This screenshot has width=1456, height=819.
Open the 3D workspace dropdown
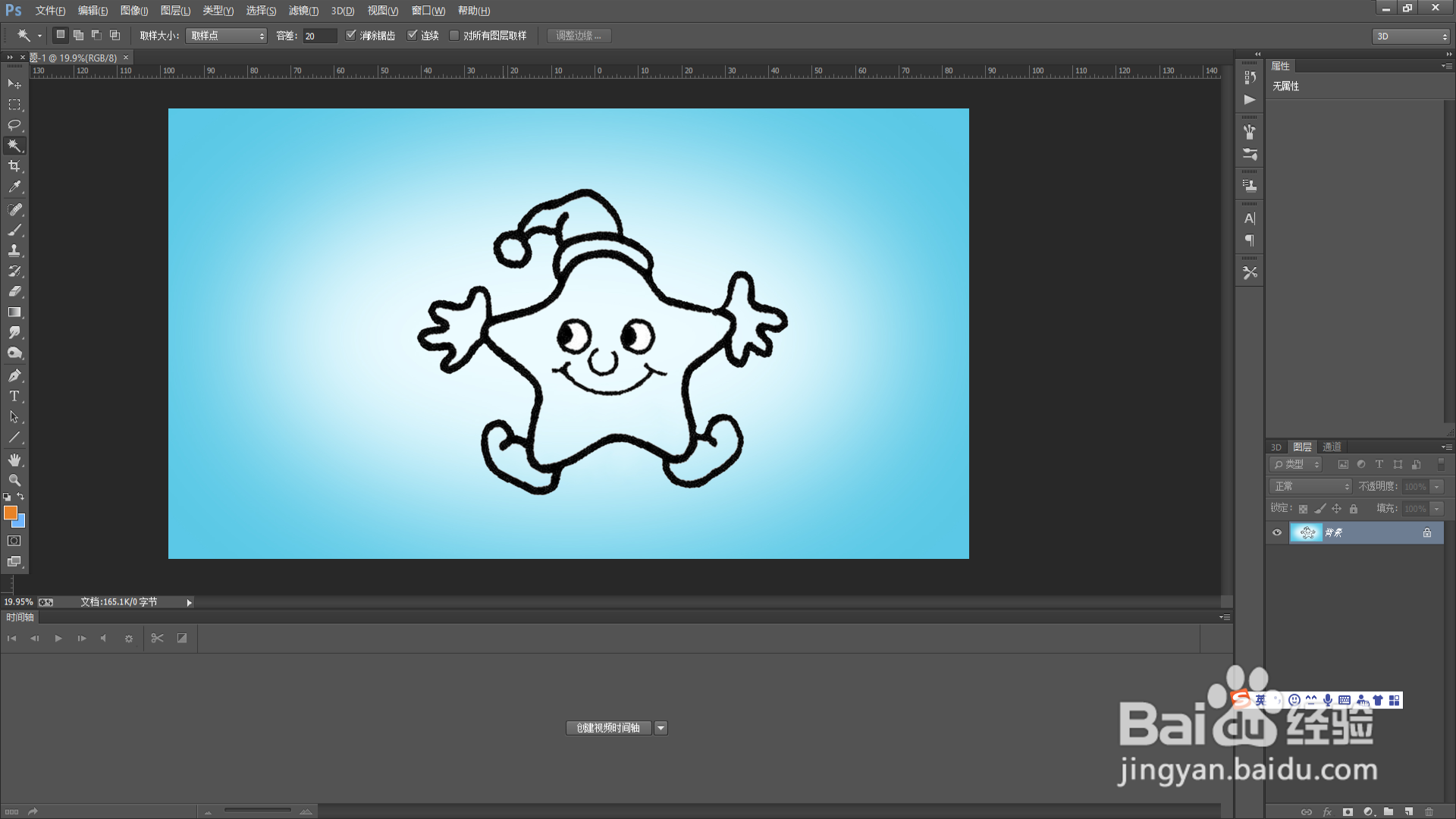[x=1410, y=36]
